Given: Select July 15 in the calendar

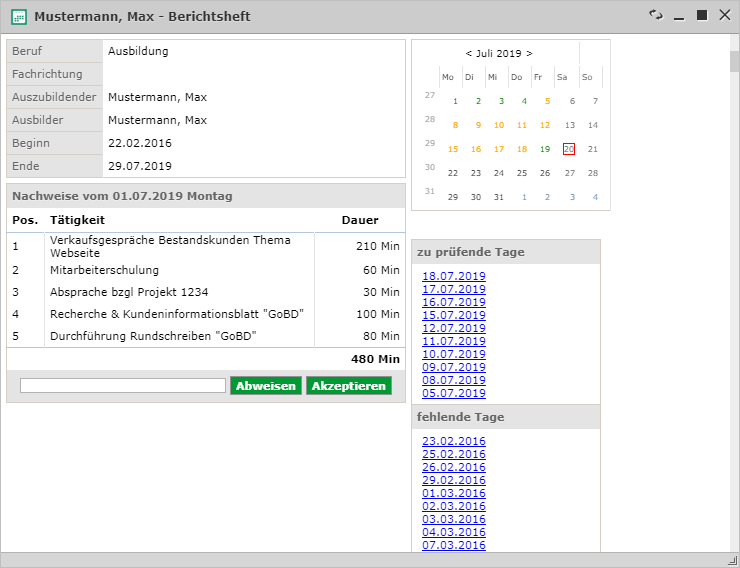Looking at the screenshot, I should (453, 149).
